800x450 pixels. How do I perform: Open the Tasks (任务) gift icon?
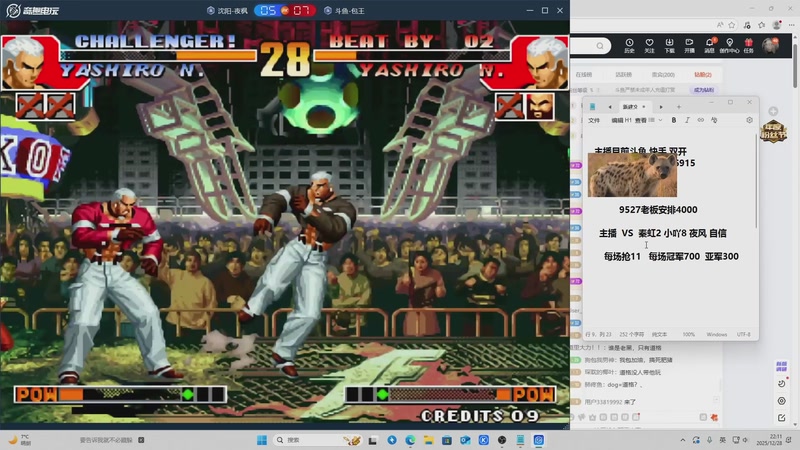coord(748,45)
